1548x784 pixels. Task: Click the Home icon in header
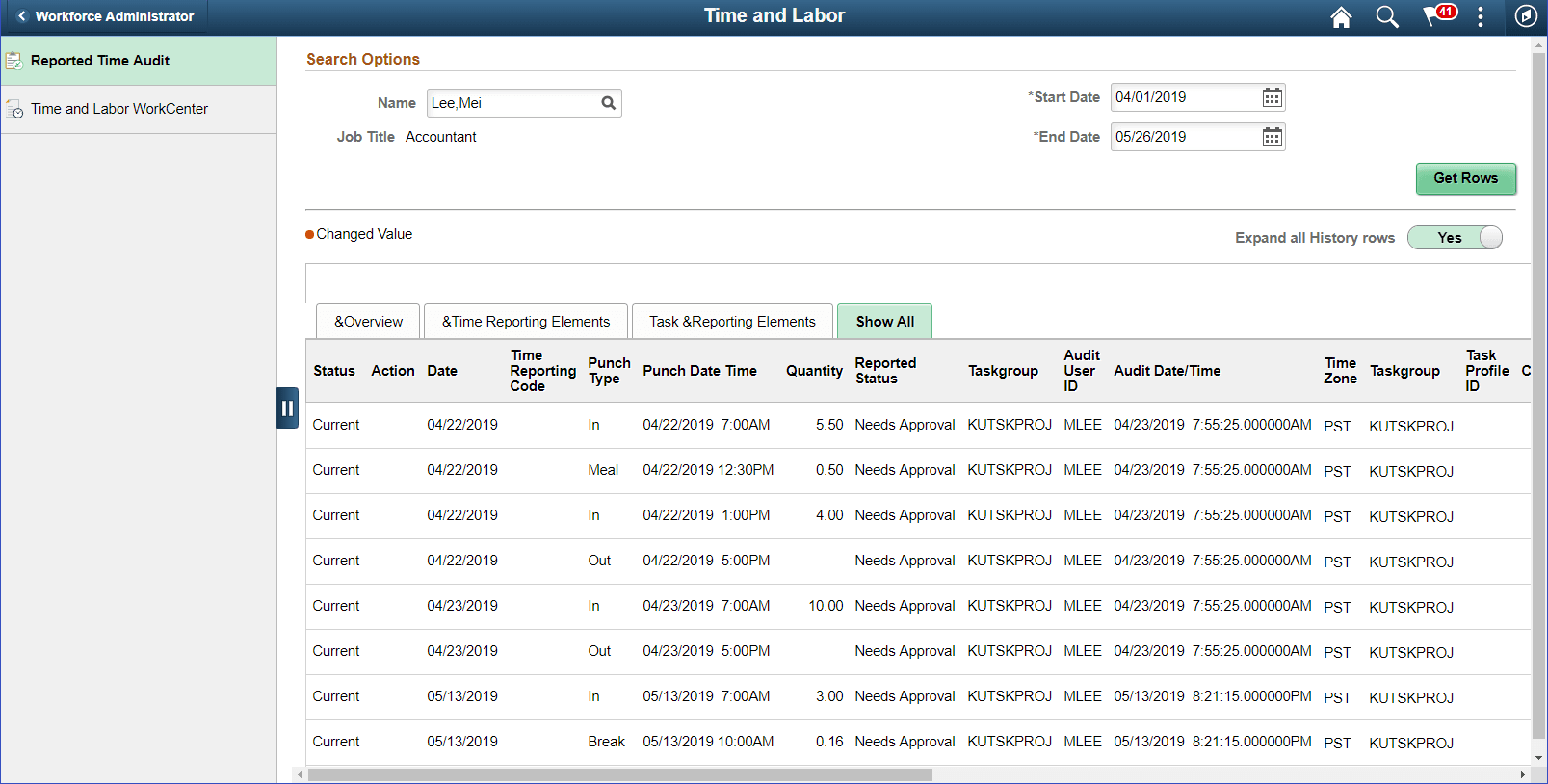point(1341,16)
